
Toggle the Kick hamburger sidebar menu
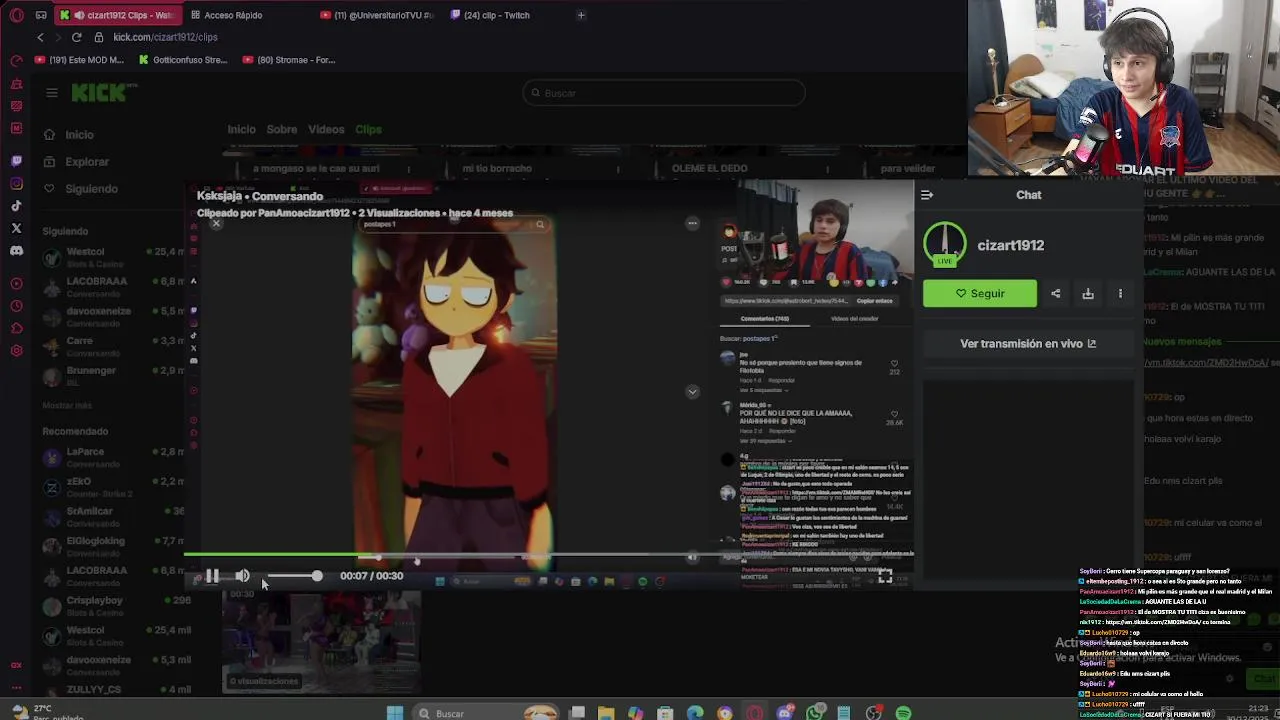(x=51, y=93)
